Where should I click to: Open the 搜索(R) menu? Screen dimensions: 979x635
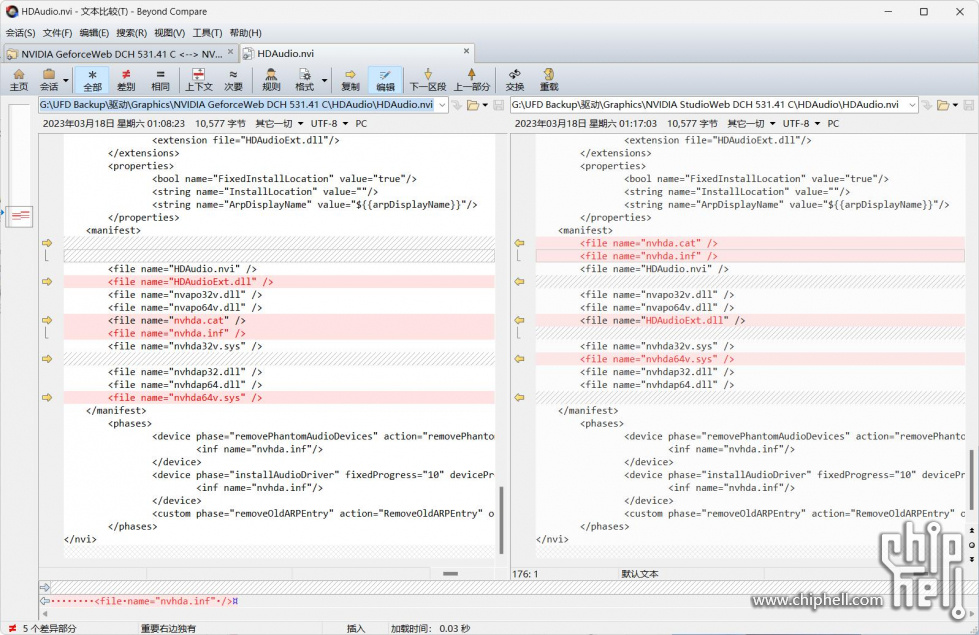click(131, 33)
